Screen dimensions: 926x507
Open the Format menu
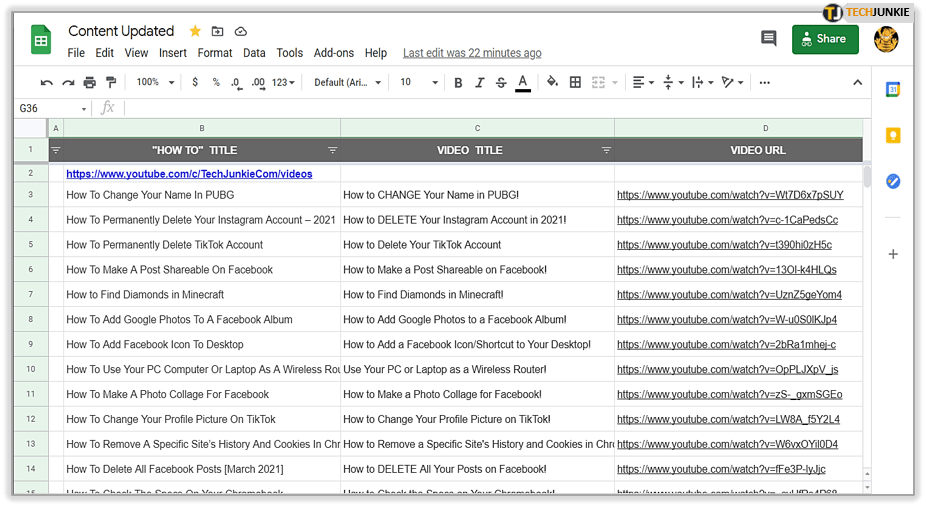point(215,53)
